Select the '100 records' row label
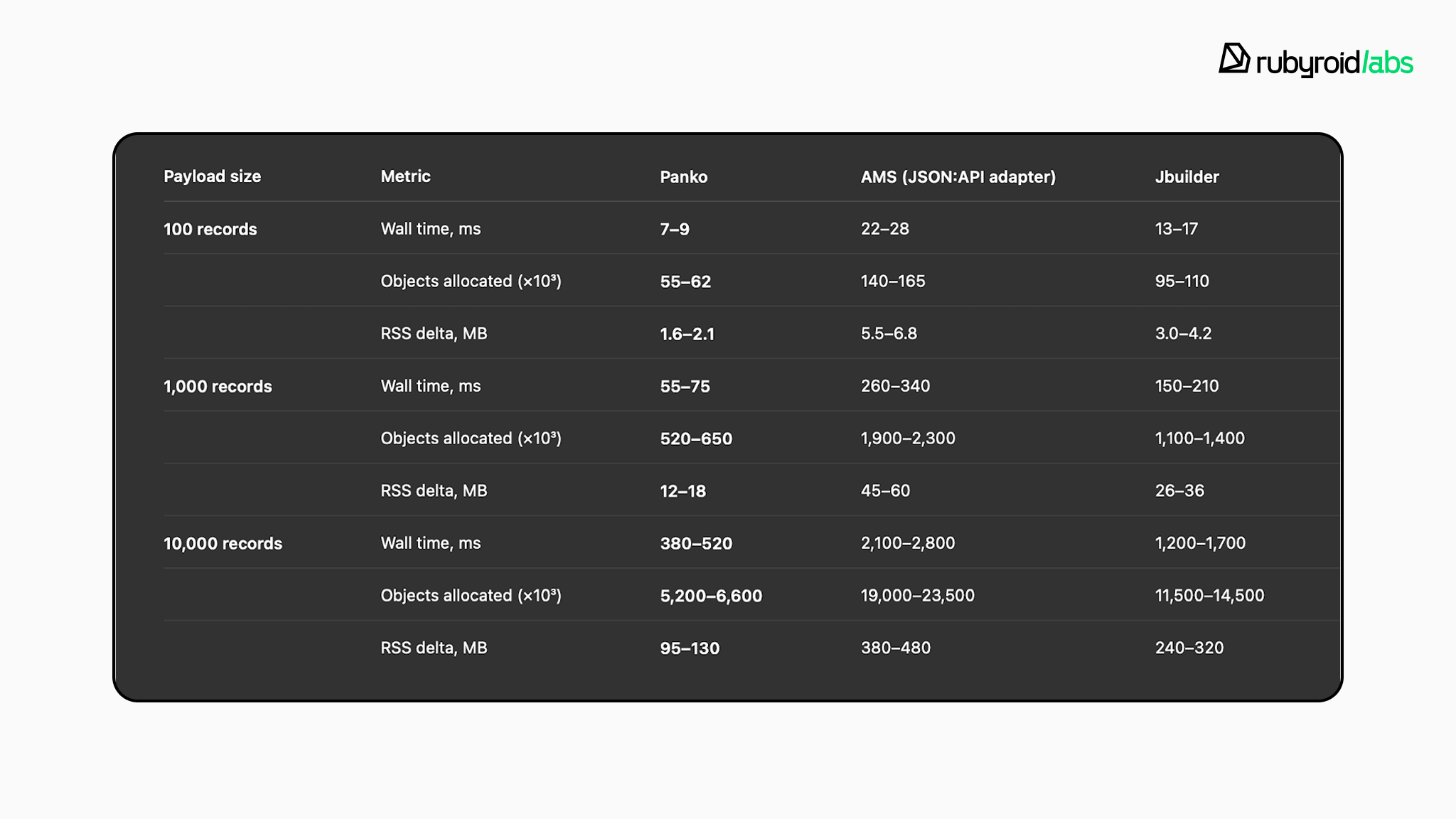Image resolution: width=1456 pixels, height=819 pixels. (x=210, y=229)
